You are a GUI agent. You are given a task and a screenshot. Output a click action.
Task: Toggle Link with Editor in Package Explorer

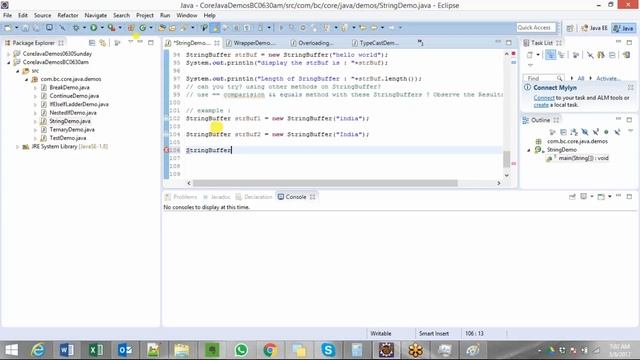[103, 43]
